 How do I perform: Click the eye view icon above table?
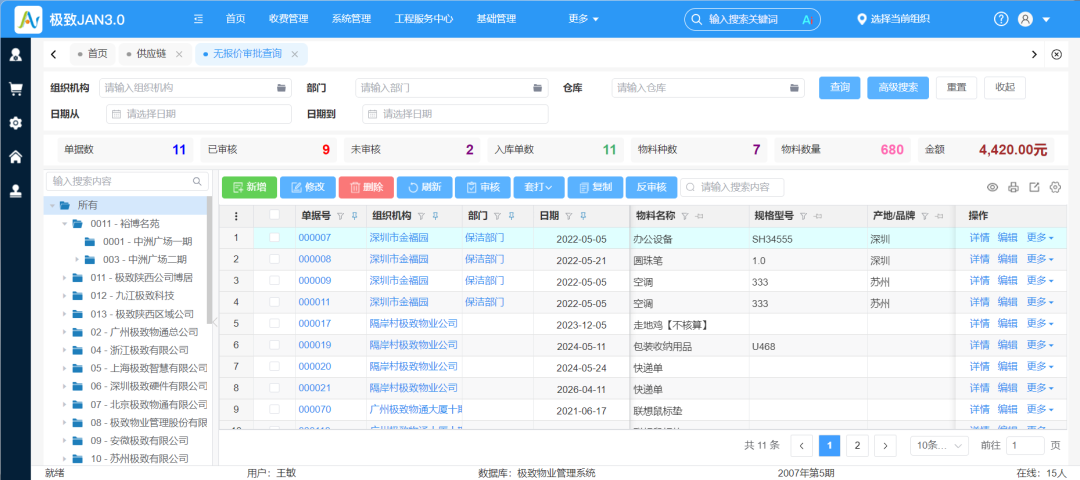coord(993,187)
